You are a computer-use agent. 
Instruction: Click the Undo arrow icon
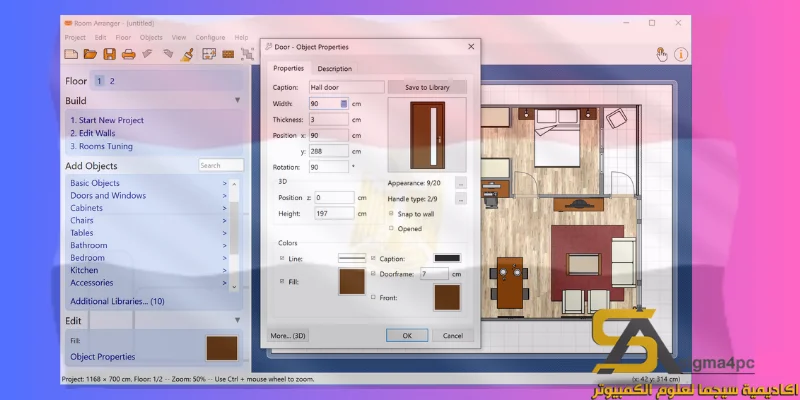[x=147, y=53]
